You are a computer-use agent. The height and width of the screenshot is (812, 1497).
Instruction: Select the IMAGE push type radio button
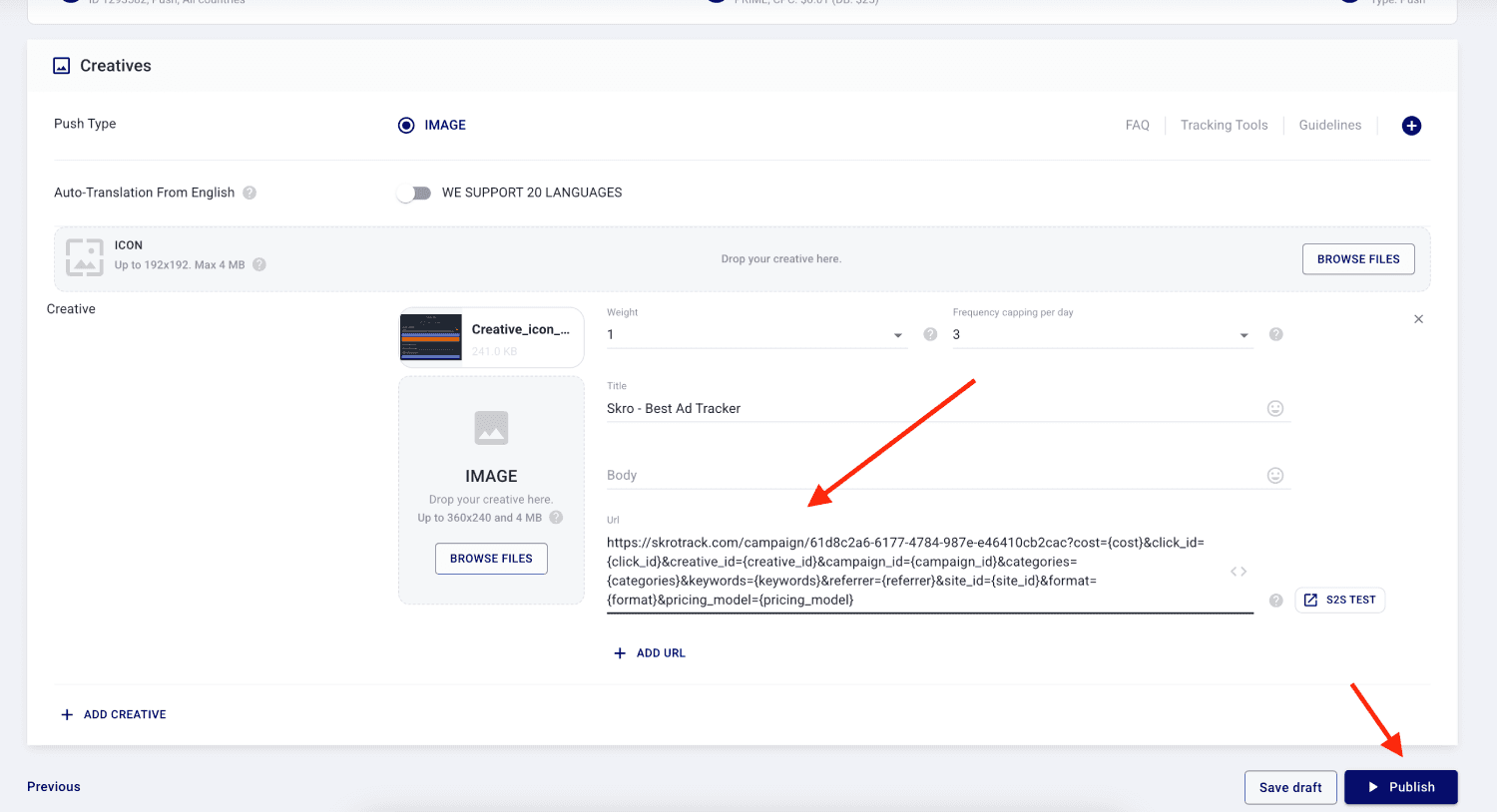(x=406, y=126)
